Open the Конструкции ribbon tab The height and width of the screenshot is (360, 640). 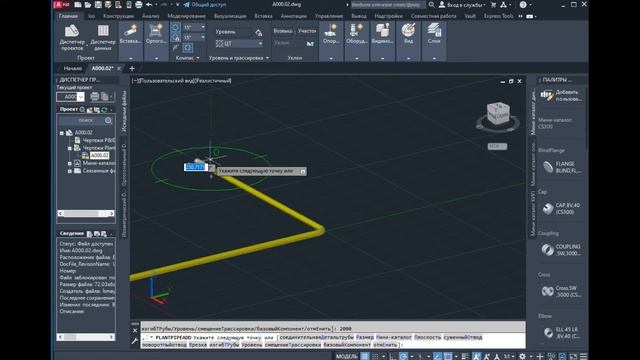(x=118, y=16)
